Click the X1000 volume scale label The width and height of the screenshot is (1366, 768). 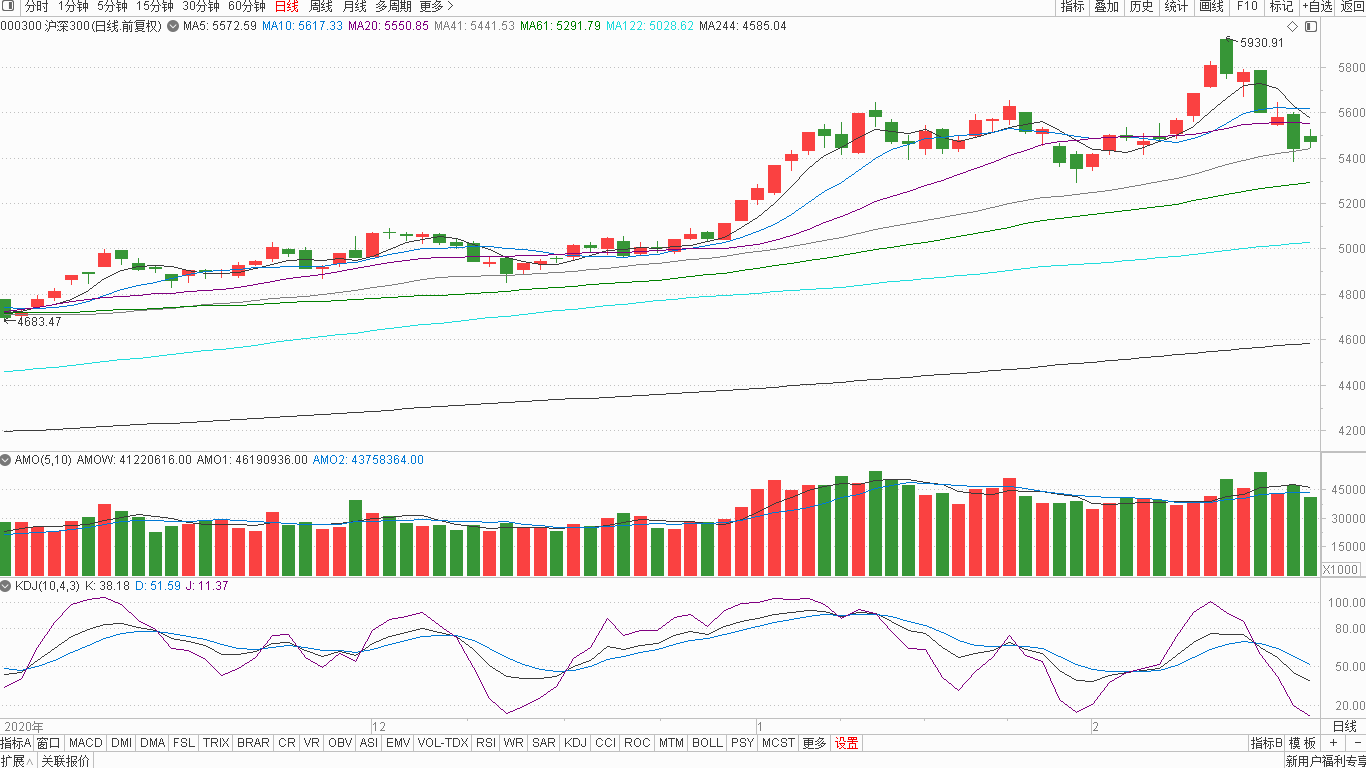point(1341,569)
